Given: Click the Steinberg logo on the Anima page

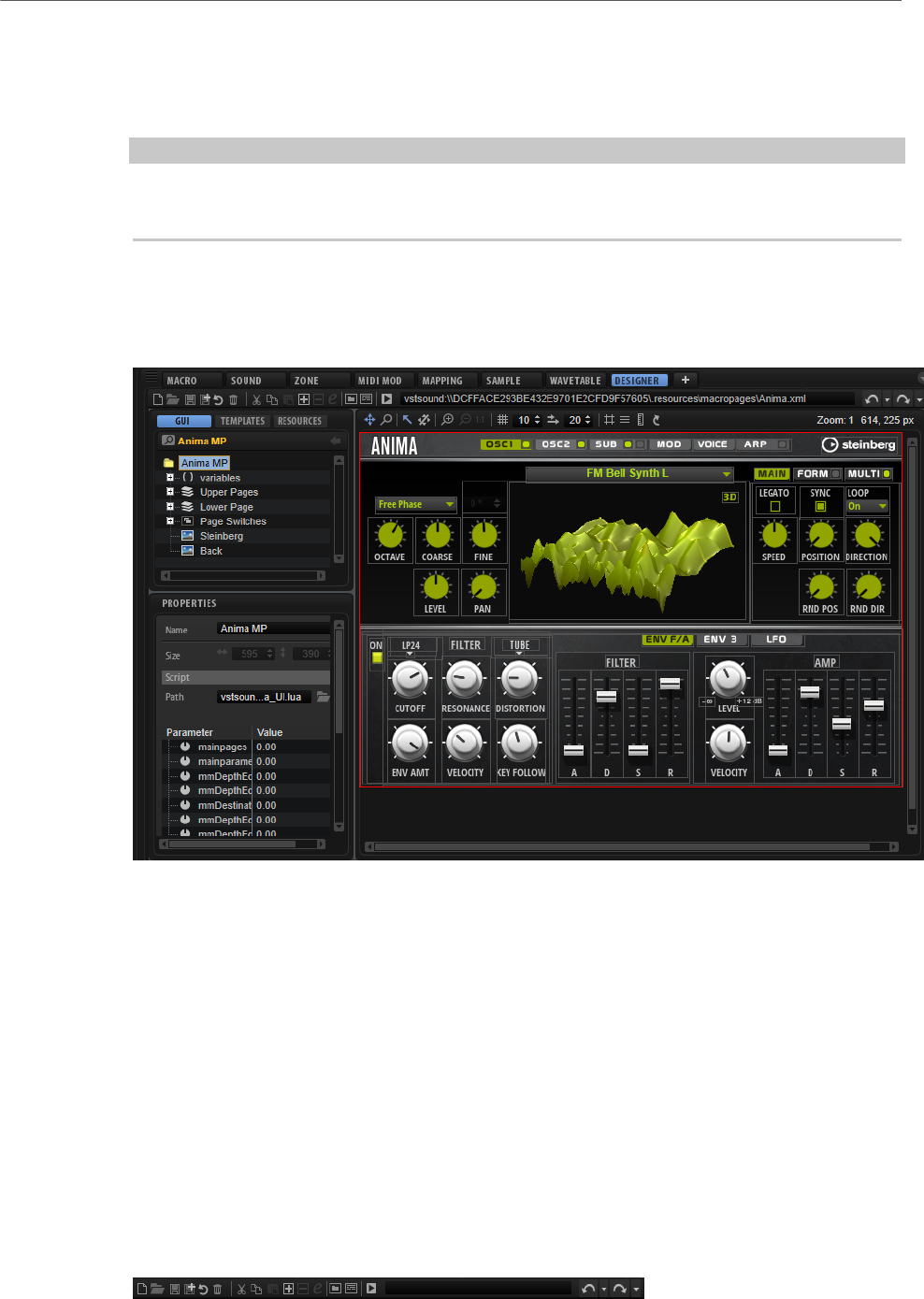Looking at the screenshot, I should [x=859, y=445].
